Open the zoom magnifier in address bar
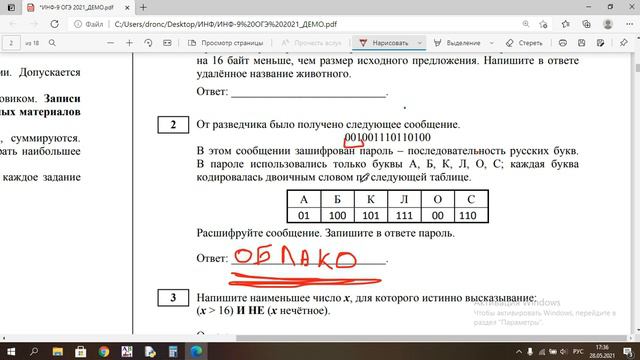 click(526, 24)
